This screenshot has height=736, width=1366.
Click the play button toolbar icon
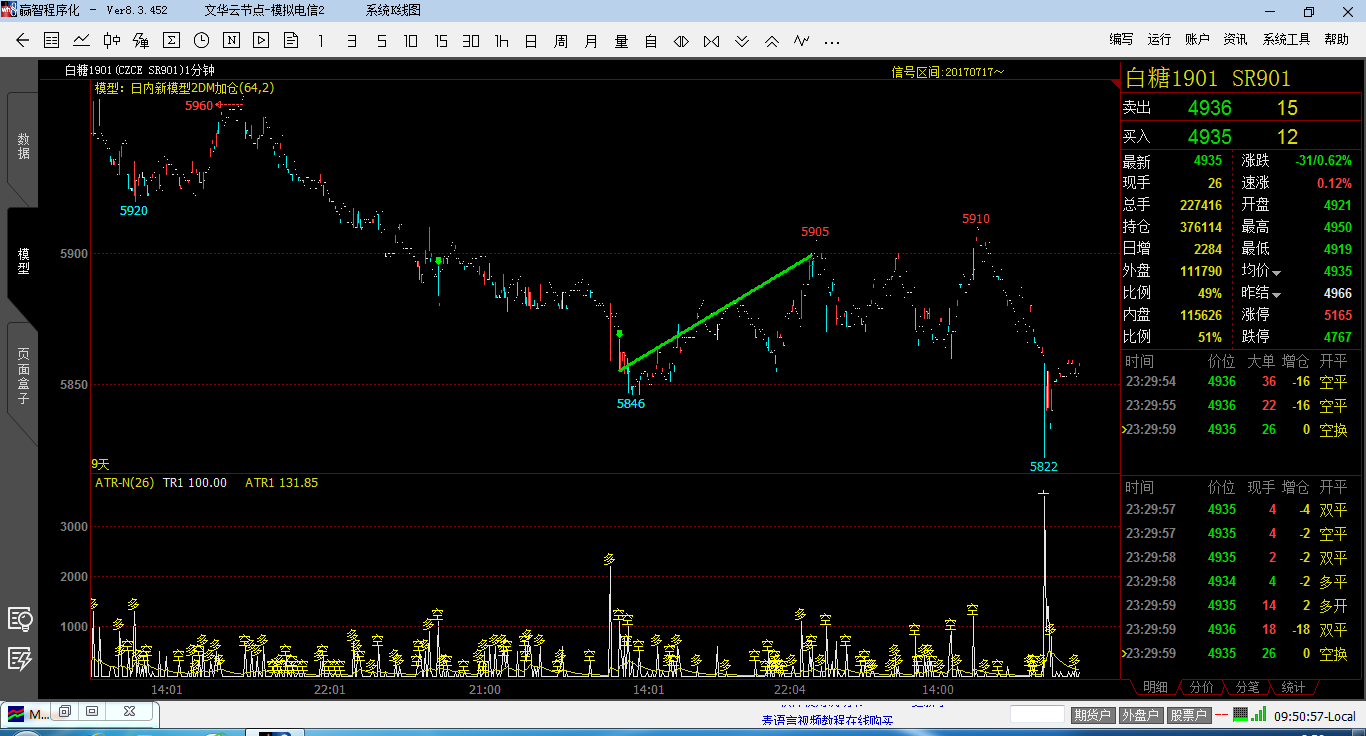[262, 41]
